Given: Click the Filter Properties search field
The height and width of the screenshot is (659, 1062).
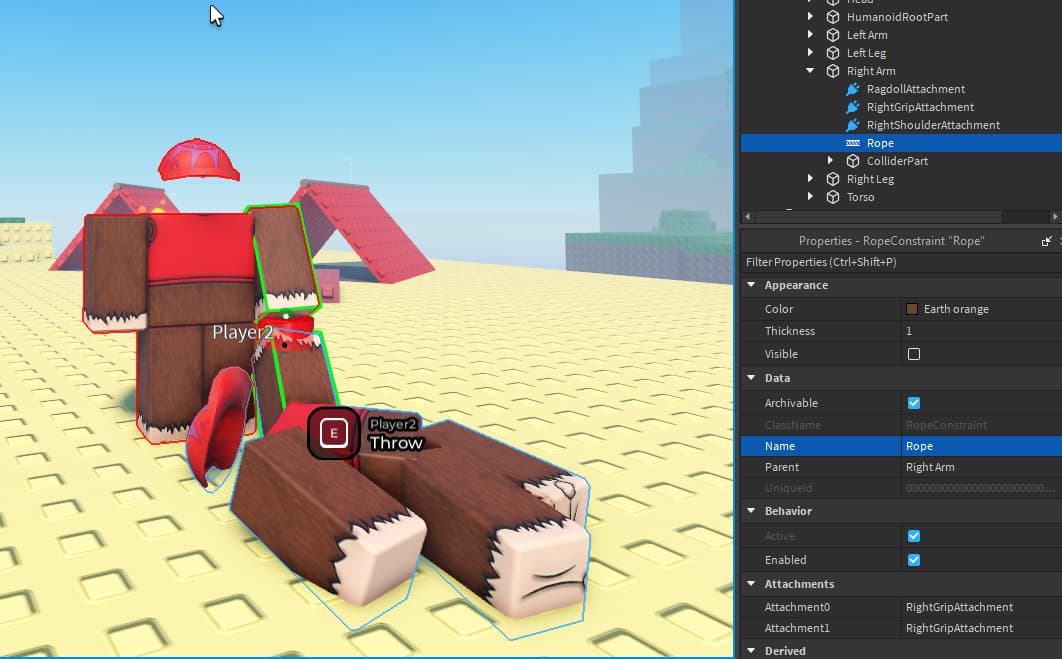Looking at the screenshot, I should pos(901,262).
